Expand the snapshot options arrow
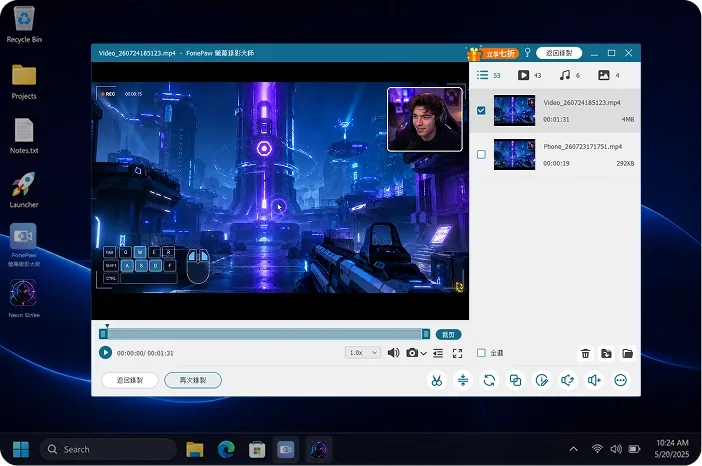 click(424, 353)
